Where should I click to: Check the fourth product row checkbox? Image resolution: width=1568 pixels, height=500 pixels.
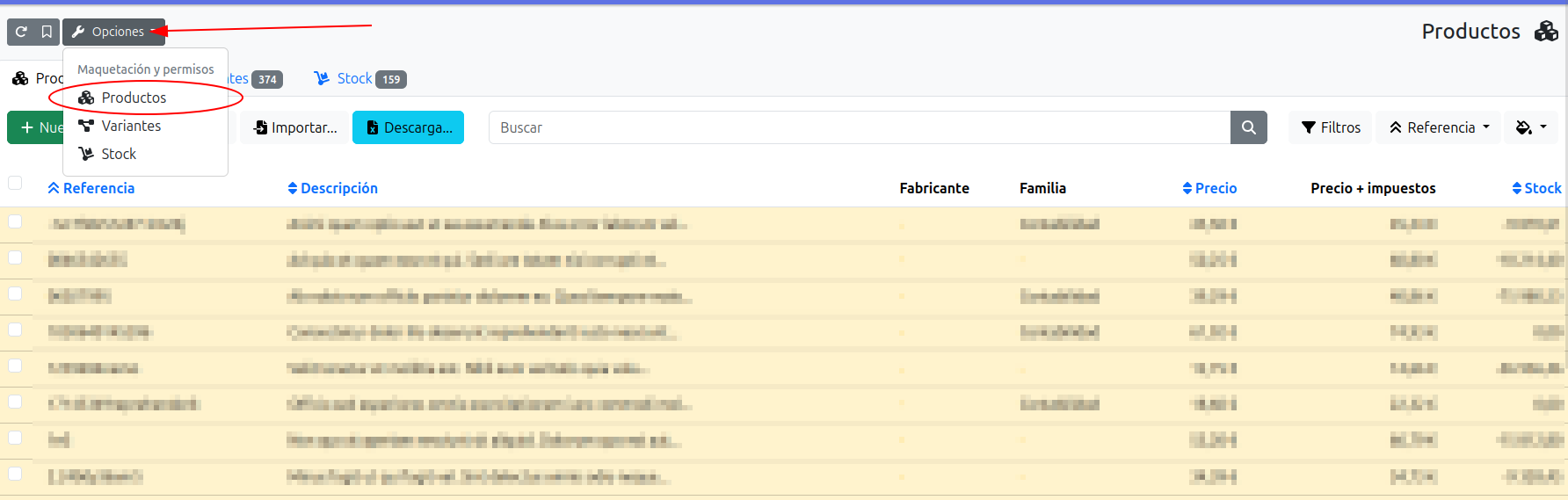[15, 330]
